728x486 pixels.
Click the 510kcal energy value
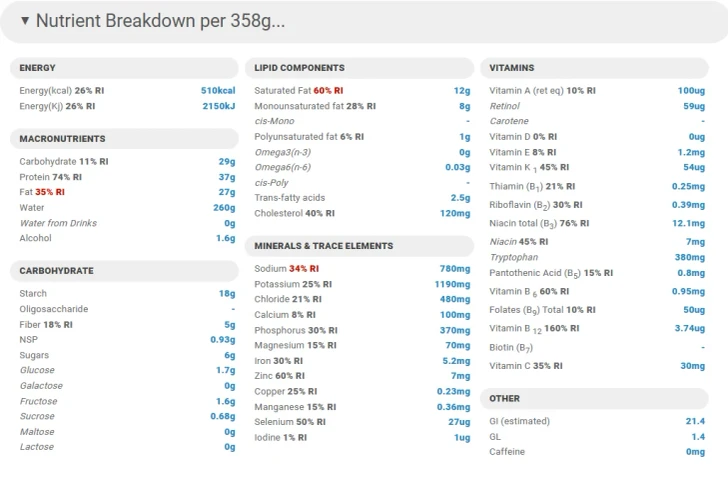point(218,91)
